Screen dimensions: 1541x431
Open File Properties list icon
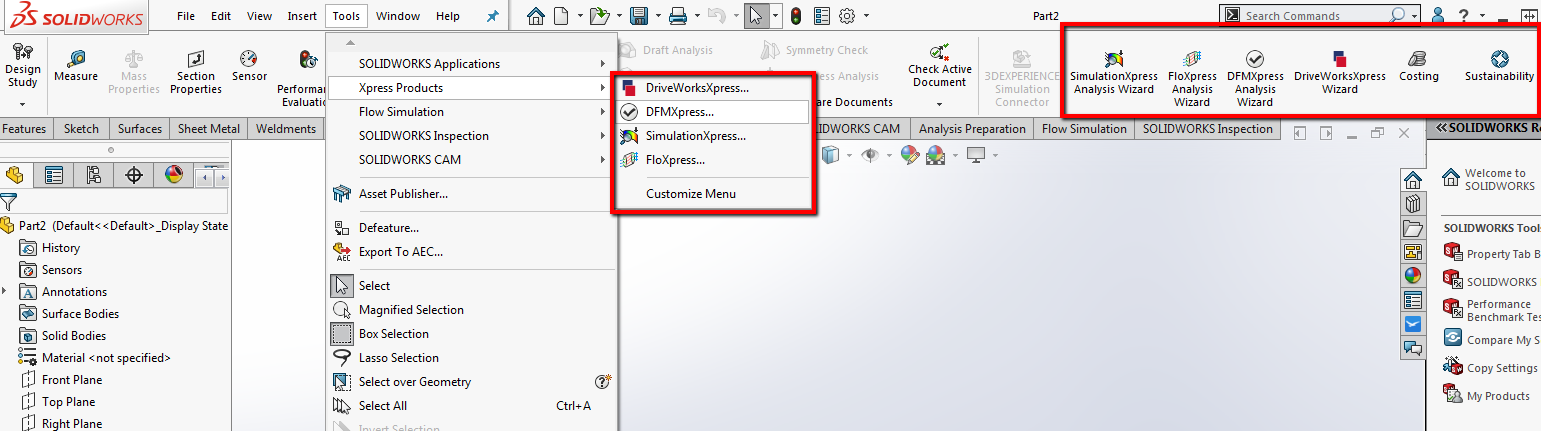click(822, 16)
